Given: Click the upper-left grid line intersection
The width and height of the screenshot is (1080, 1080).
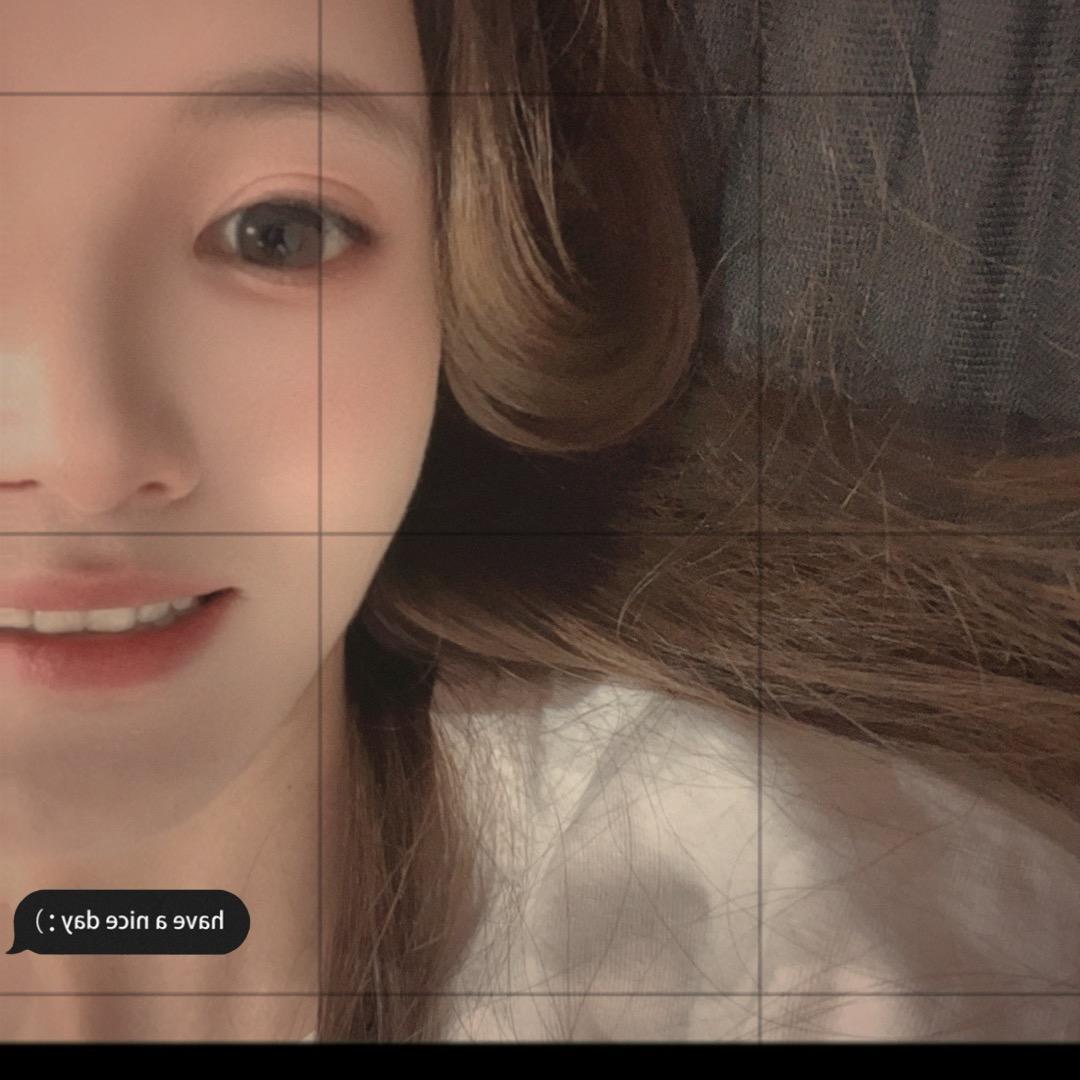Looking at the screenshot, I should point(320,95).
